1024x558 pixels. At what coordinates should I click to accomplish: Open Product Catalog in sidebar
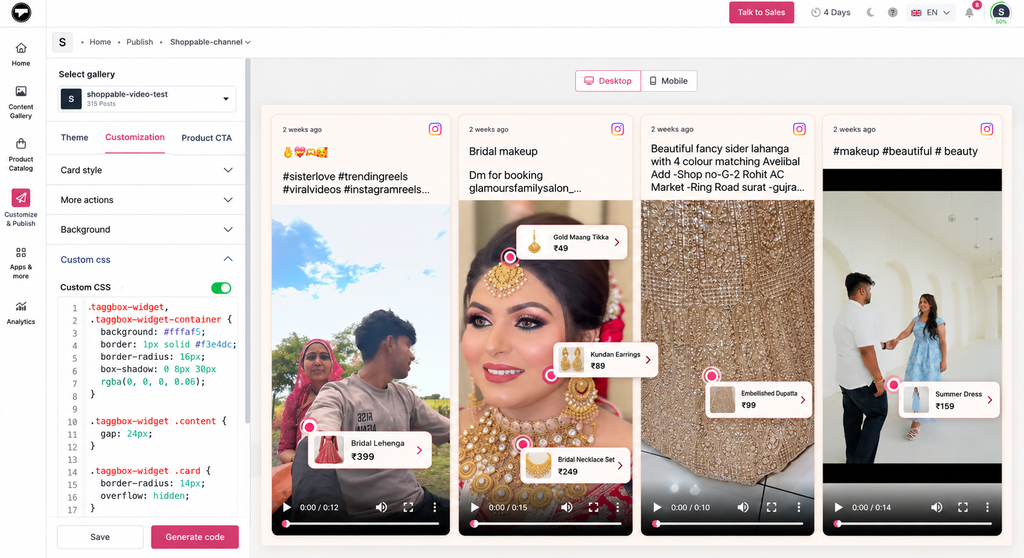coord(21,155)
